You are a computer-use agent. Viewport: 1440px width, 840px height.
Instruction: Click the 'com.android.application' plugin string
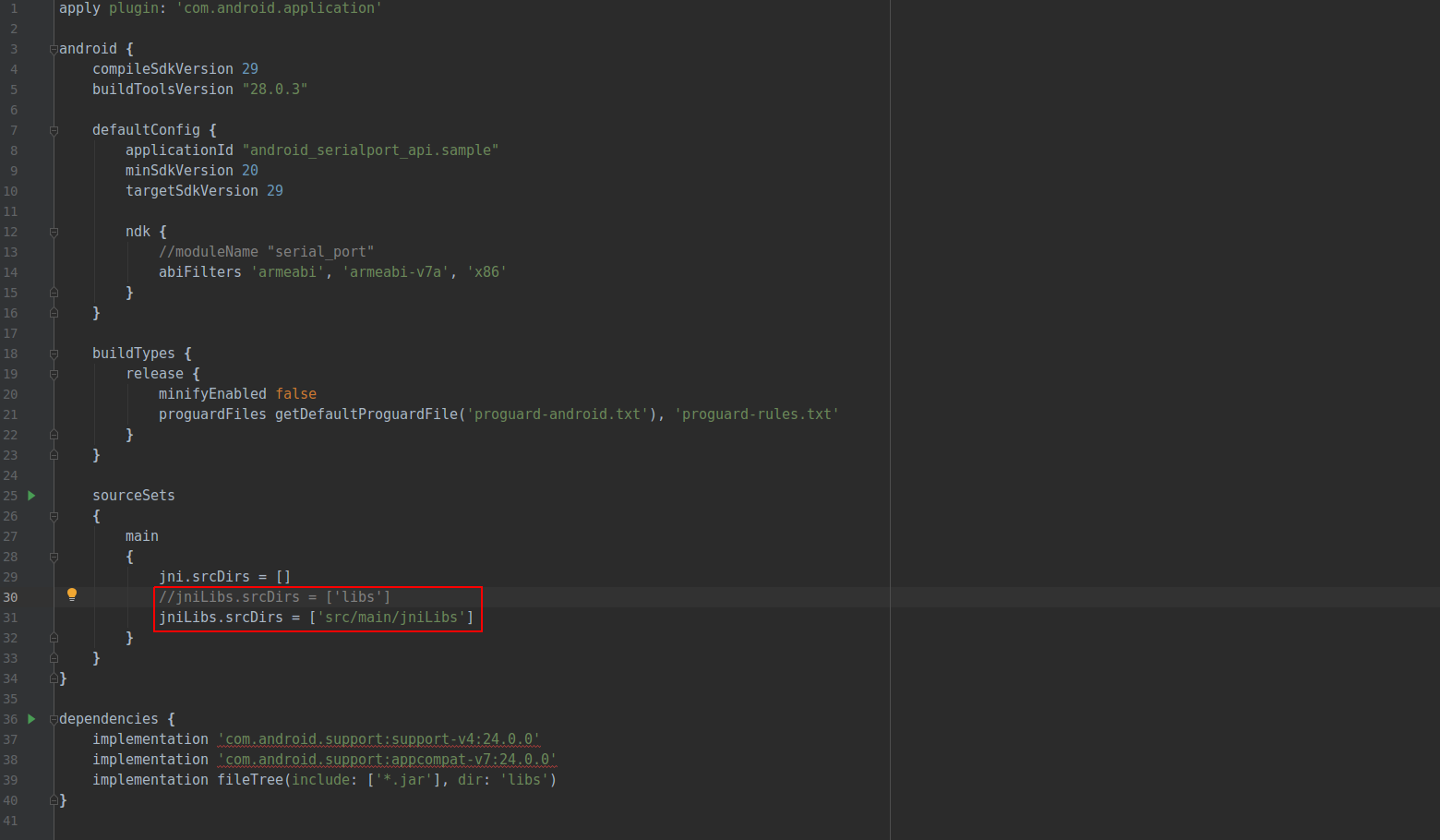coord(279,8)
